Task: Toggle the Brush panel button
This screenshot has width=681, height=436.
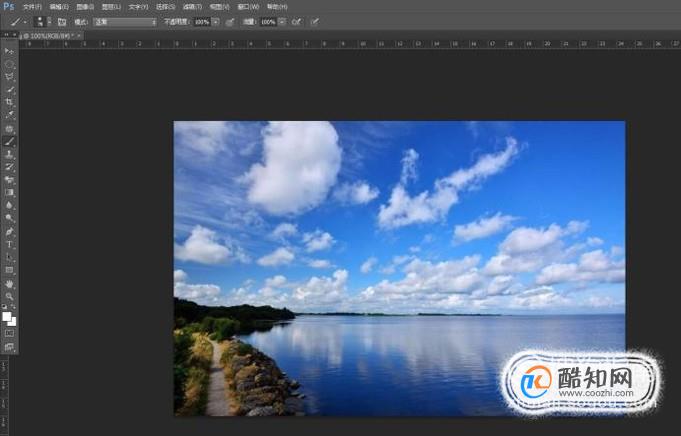Action: pos(62,22)
